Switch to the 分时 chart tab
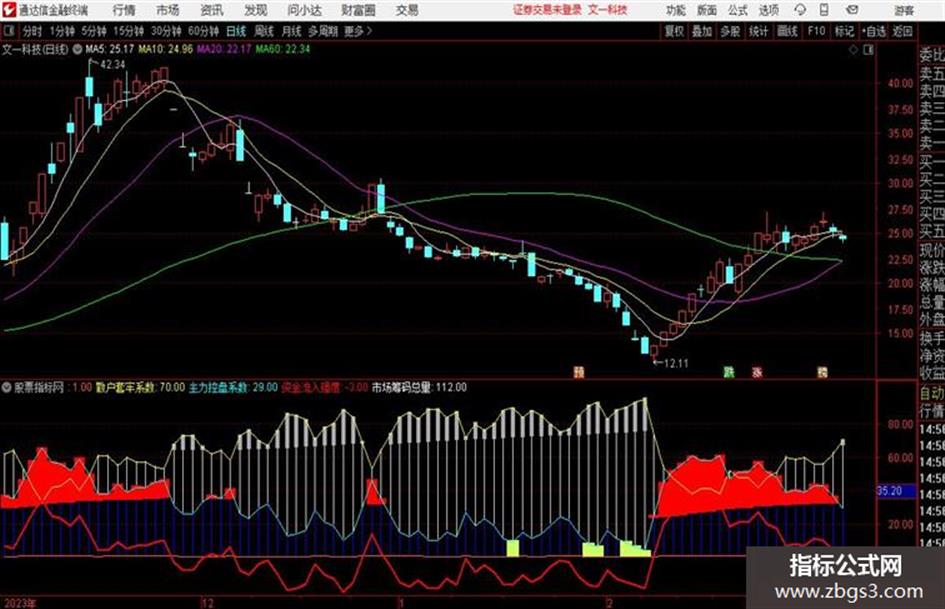This screenshot has height=609, width=945. tap(33, 31)
